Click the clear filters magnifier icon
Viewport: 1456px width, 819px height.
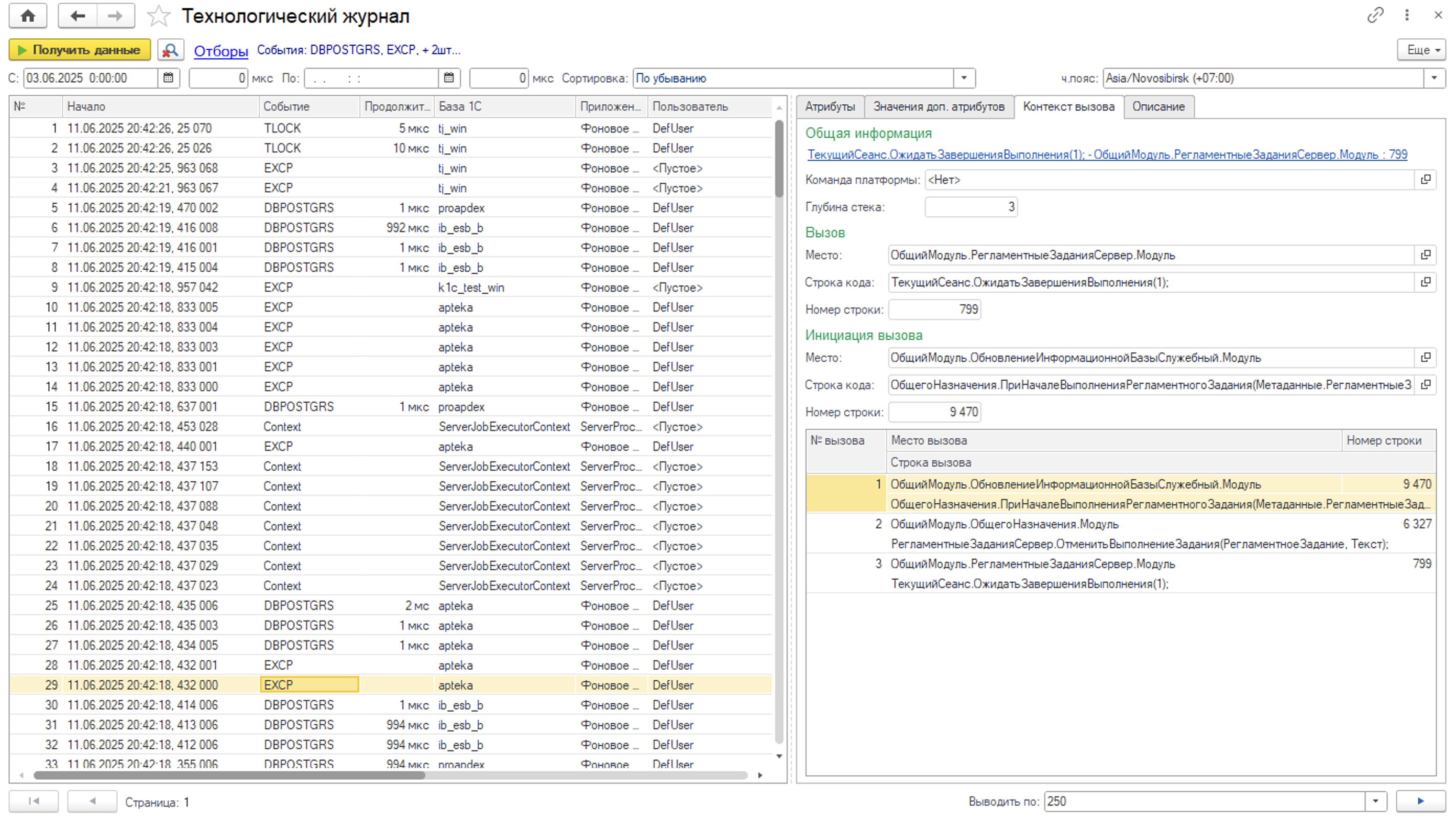click(x=170, y=50)
